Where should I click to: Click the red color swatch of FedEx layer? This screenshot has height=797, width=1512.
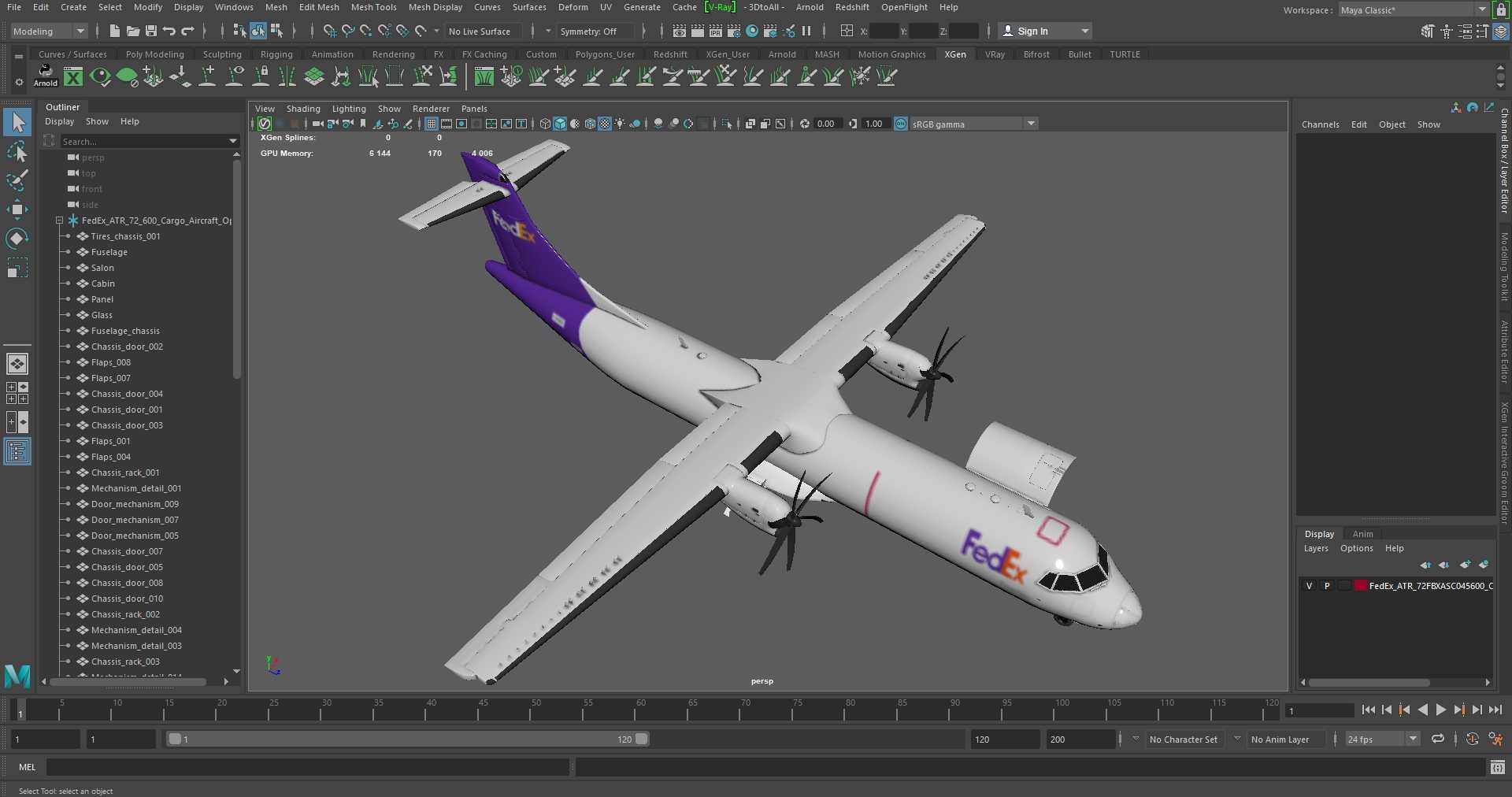point(1360,586)
